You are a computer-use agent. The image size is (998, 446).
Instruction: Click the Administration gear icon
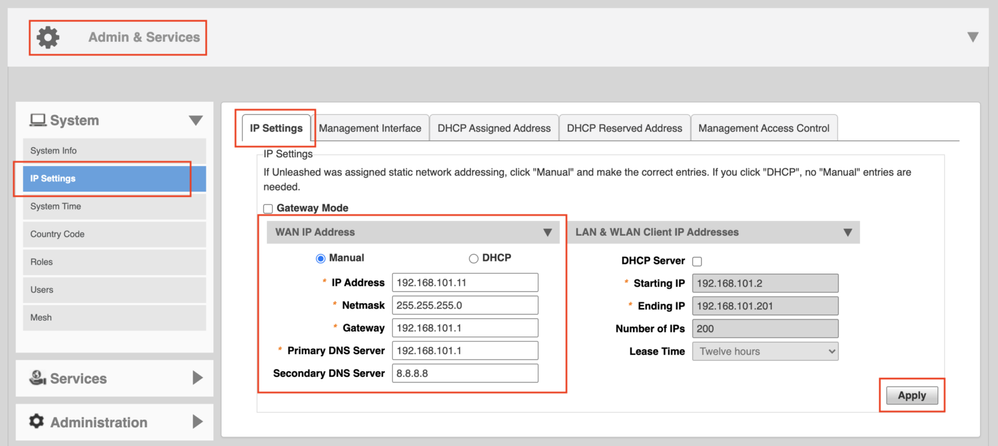(37, 422)
